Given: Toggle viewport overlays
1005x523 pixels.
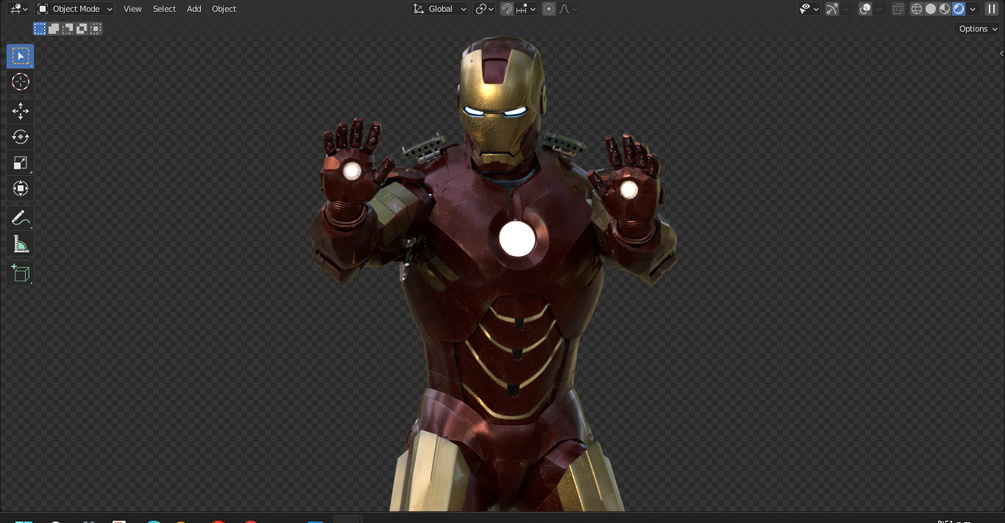Looking at the screenshot, I should (865, 9).
